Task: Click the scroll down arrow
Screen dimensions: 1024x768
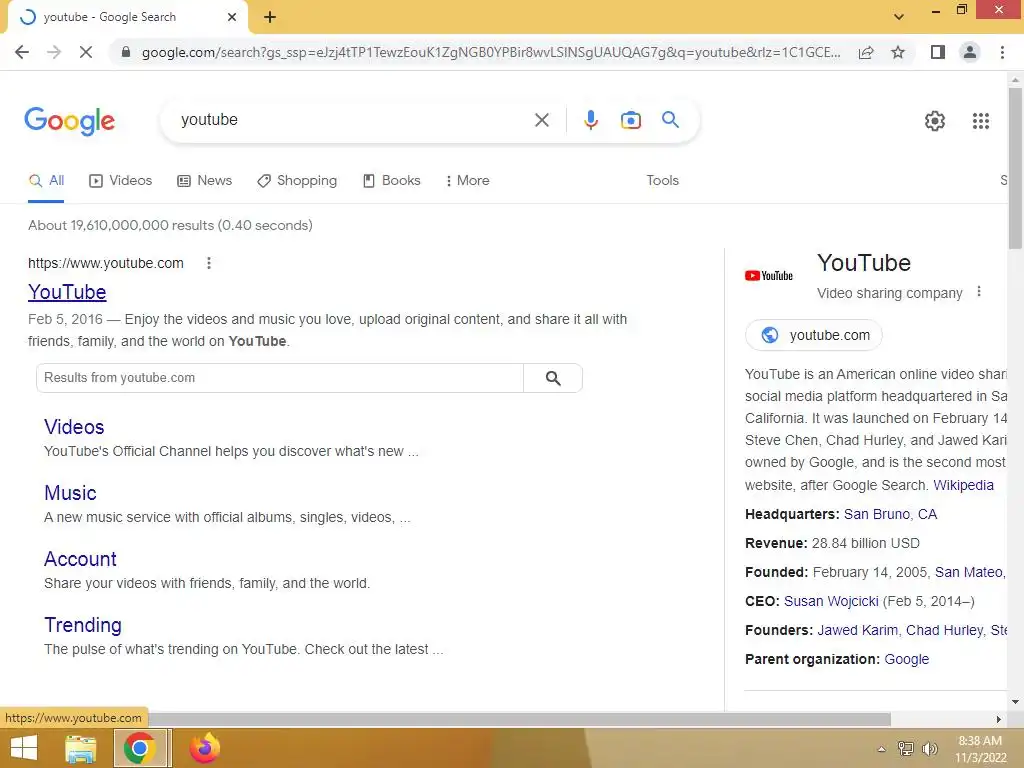Action: click(1015, 702)
